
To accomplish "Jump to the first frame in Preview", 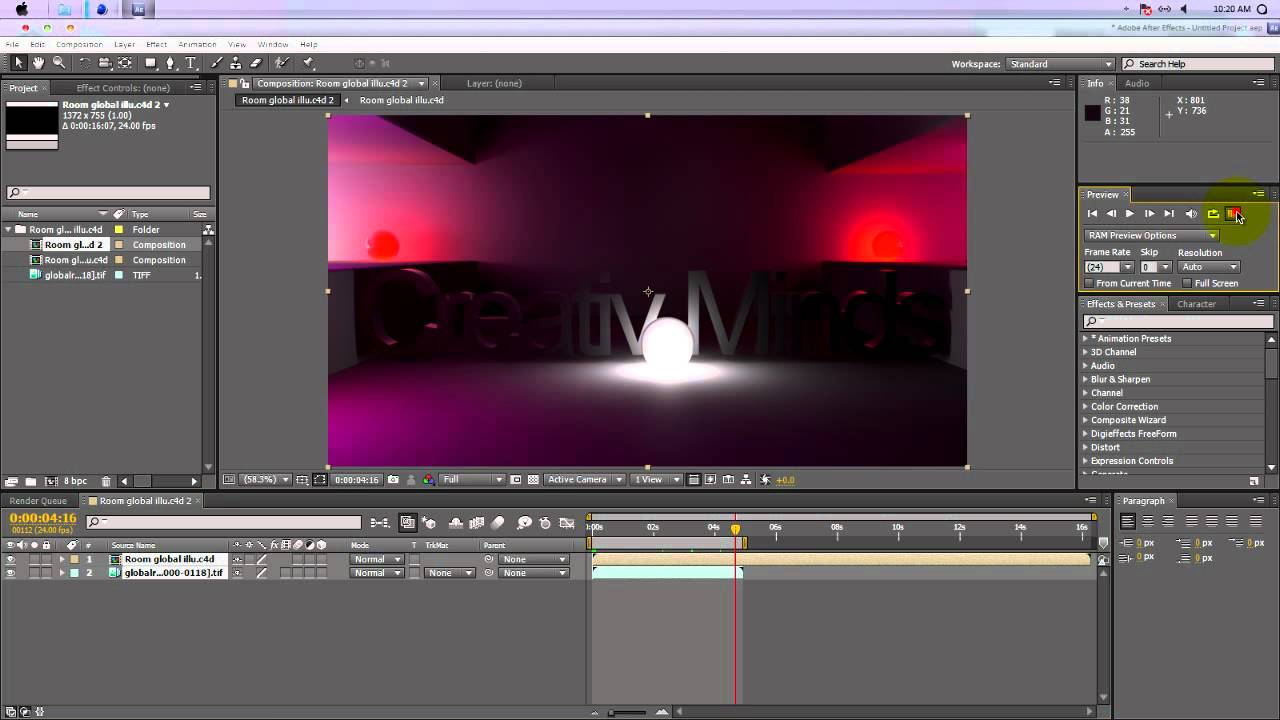I will click(x=1092, y=214).
